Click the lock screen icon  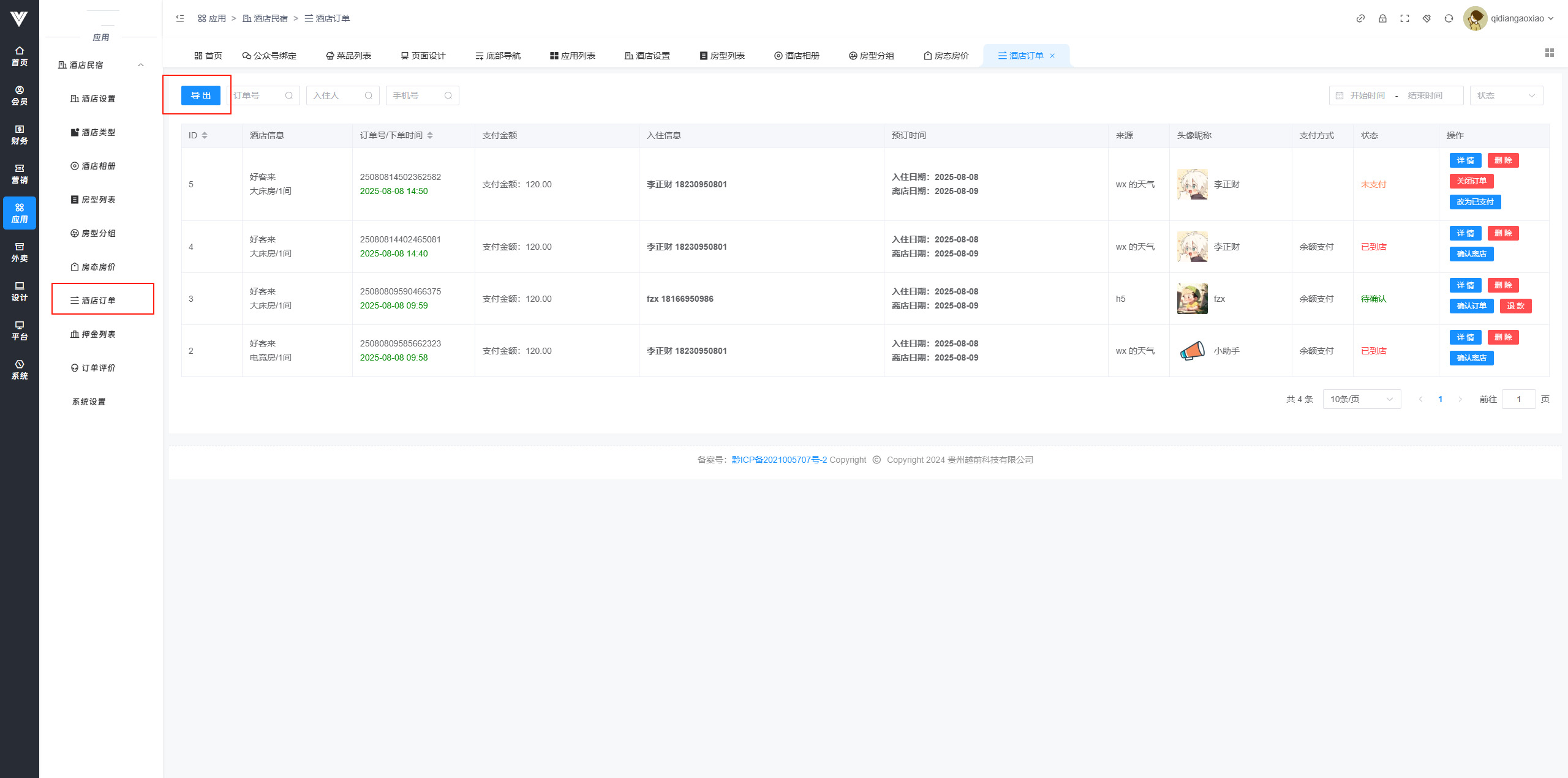1382,18
